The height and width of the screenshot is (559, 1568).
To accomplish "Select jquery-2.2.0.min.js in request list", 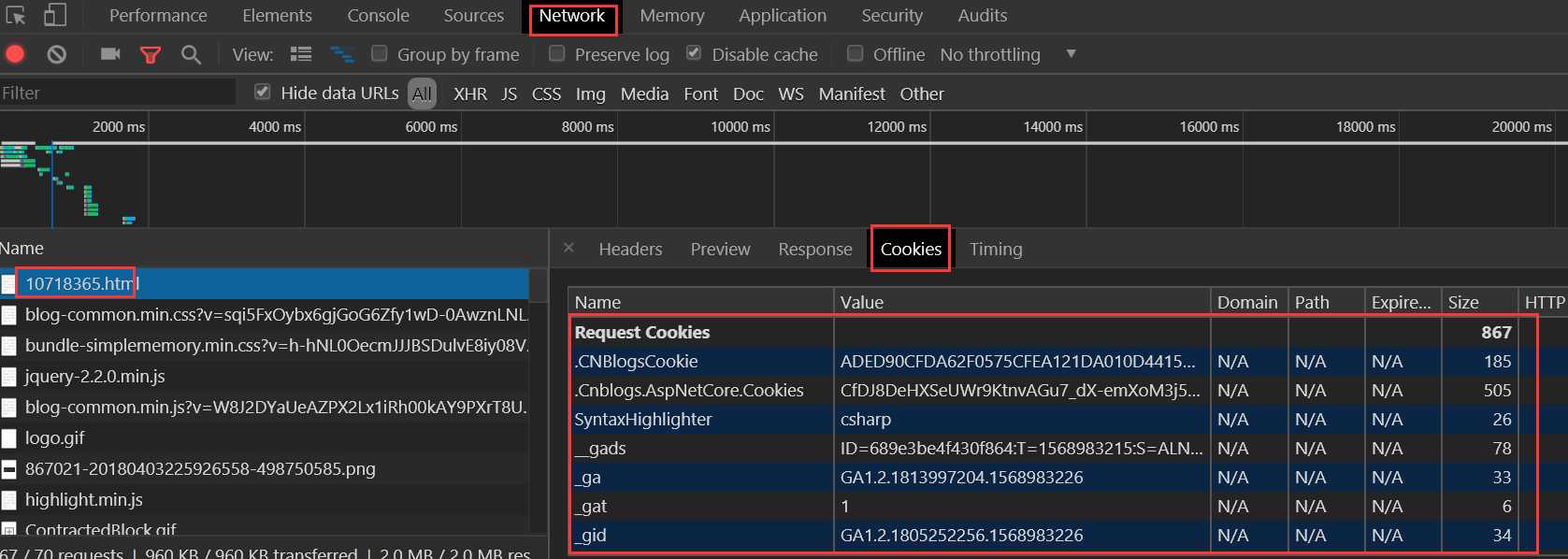I will coord(94,377).
